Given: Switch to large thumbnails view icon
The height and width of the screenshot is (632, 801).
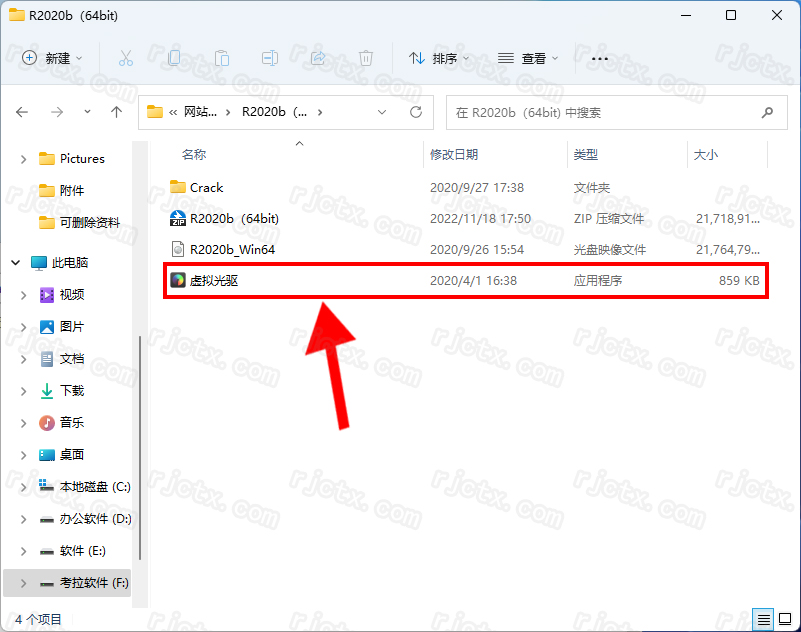Looking at the screenshot, I should [x=785, y=619].
